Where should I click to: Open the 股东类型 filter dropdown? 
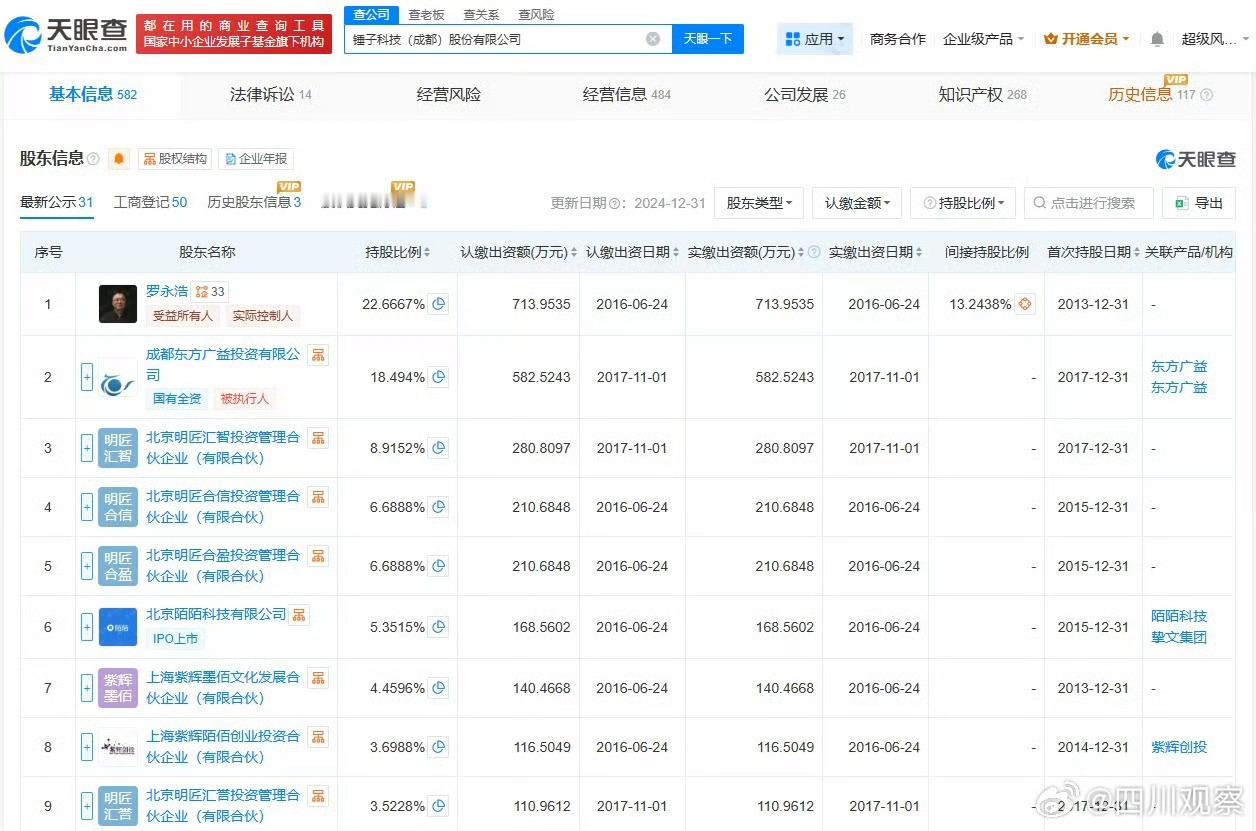point(759,203)
